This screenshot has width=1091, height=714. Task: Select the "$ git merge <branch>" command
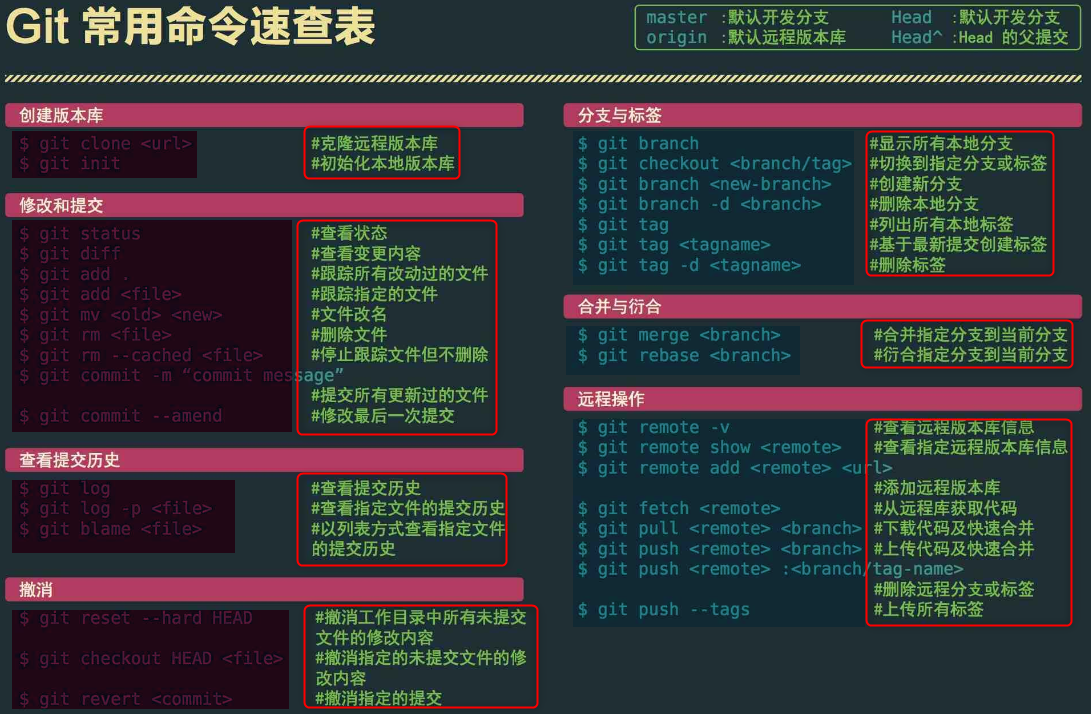[679, 335]
